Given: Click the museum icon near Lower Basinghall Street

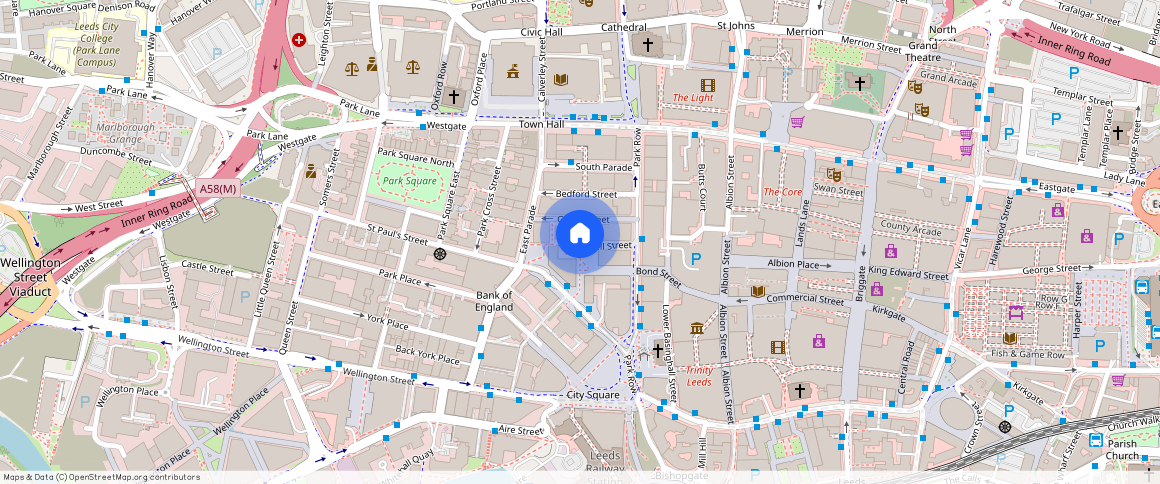Looking at the screenshot, I should tap(696, 329).
